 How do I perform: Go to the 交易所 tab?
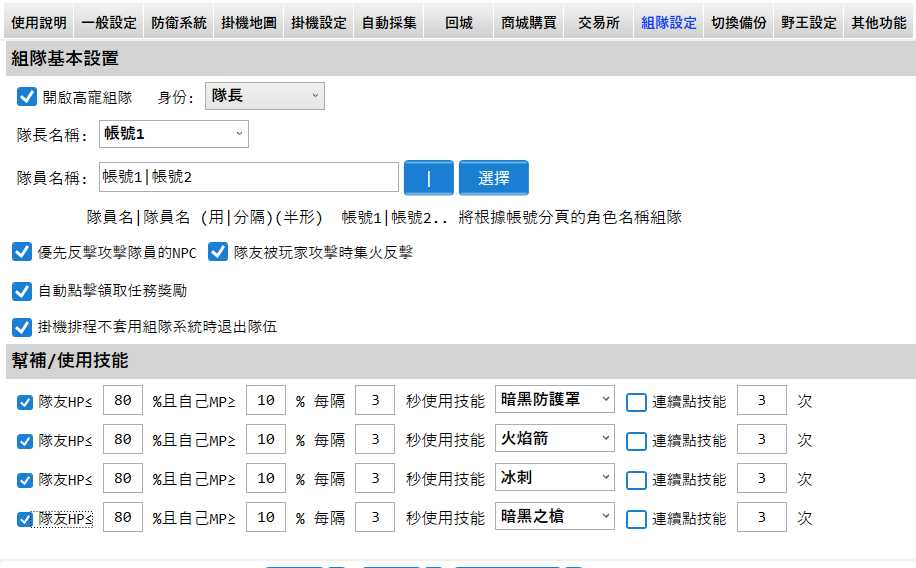(x=598, y=22)
